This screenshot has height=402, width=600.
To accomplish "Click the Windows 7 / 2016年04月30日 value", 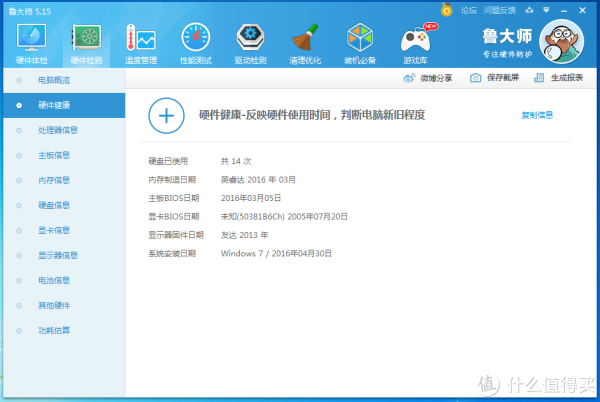I will click(x=276, y=253).
